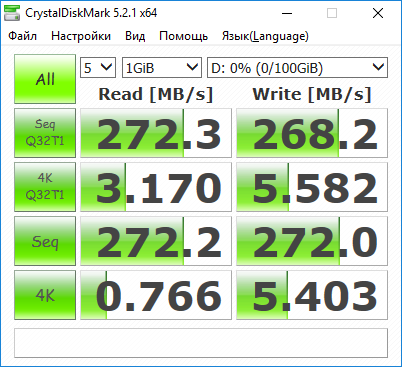
Task: Start the plain Seq test
Action: (x=45, y=241)
